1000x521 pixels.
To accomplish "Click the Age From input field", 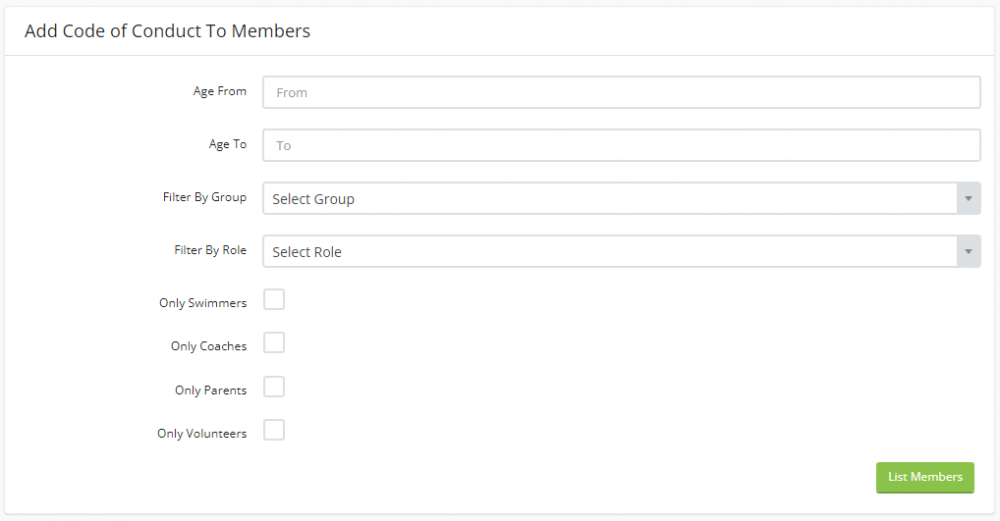I will [620, 92].
